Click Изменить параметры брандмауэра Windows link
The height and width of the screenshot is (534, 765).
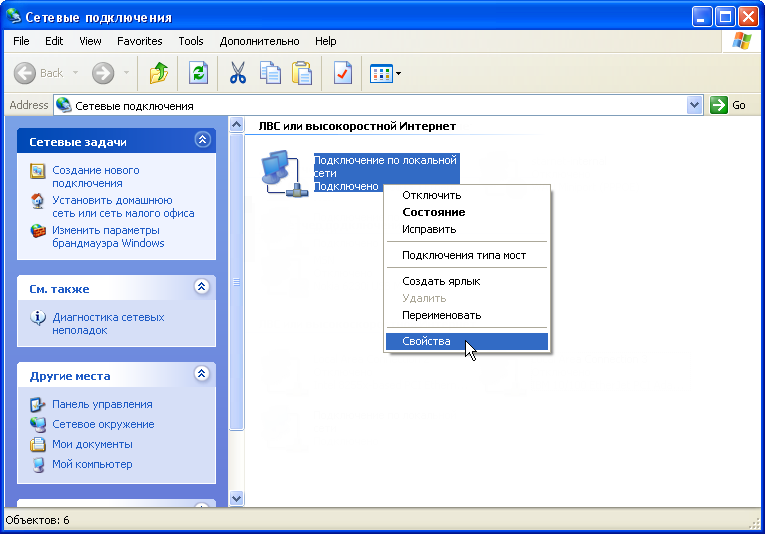108,237
